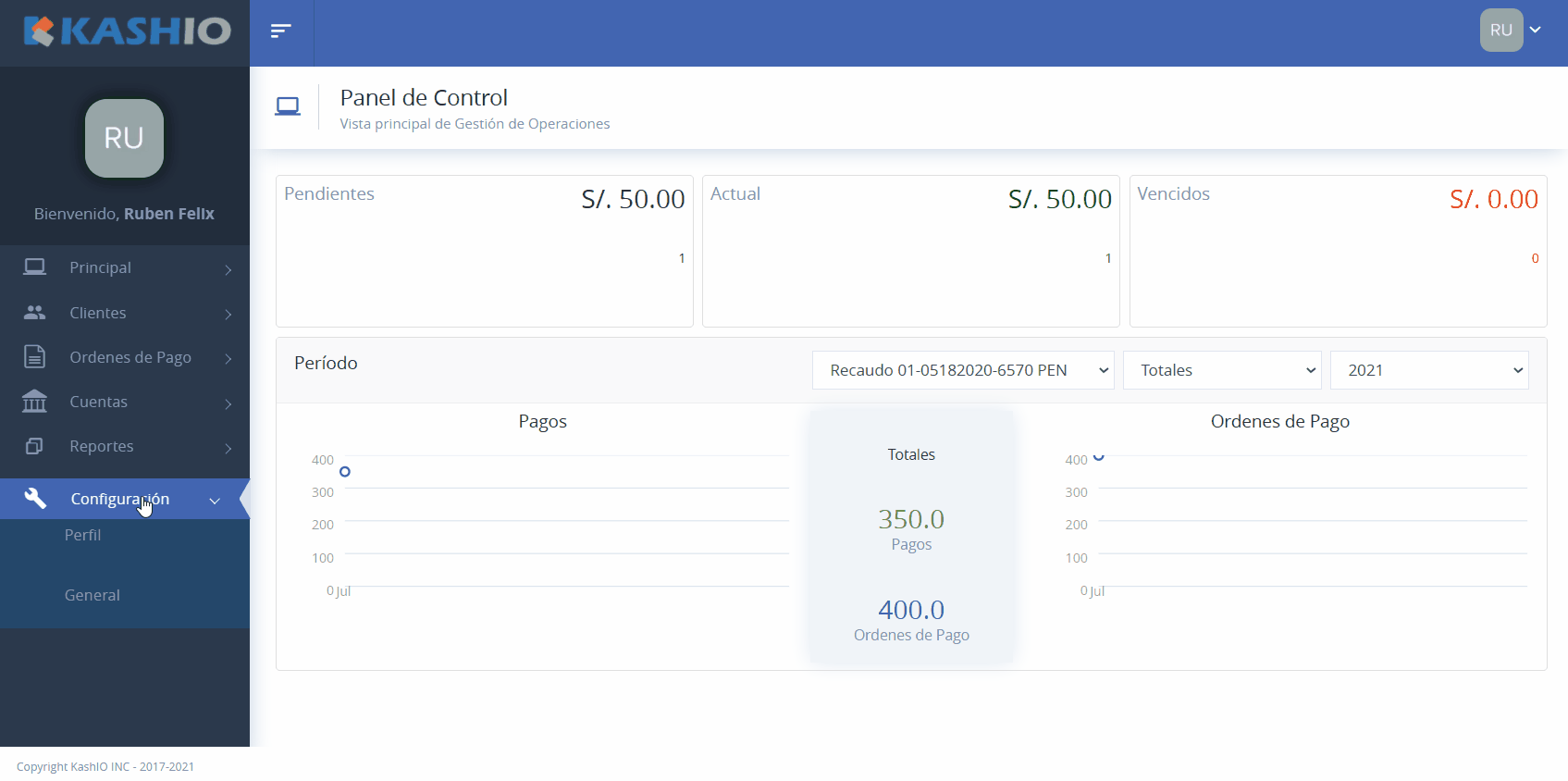
Task: Click the Ordenes de Pago document icon
Action: point(35,357)
